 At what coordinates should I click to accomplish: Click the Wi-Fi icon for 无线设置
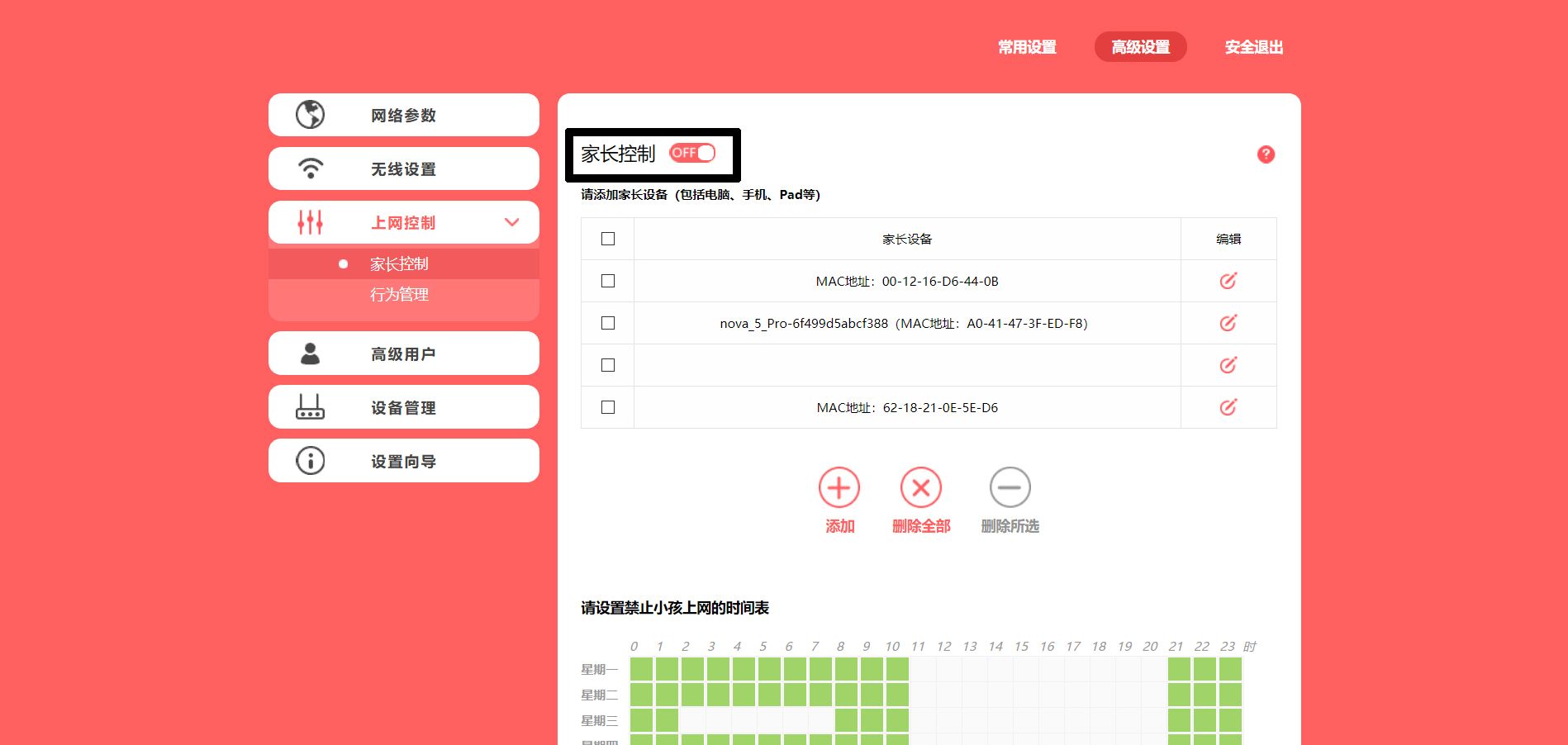310,168
